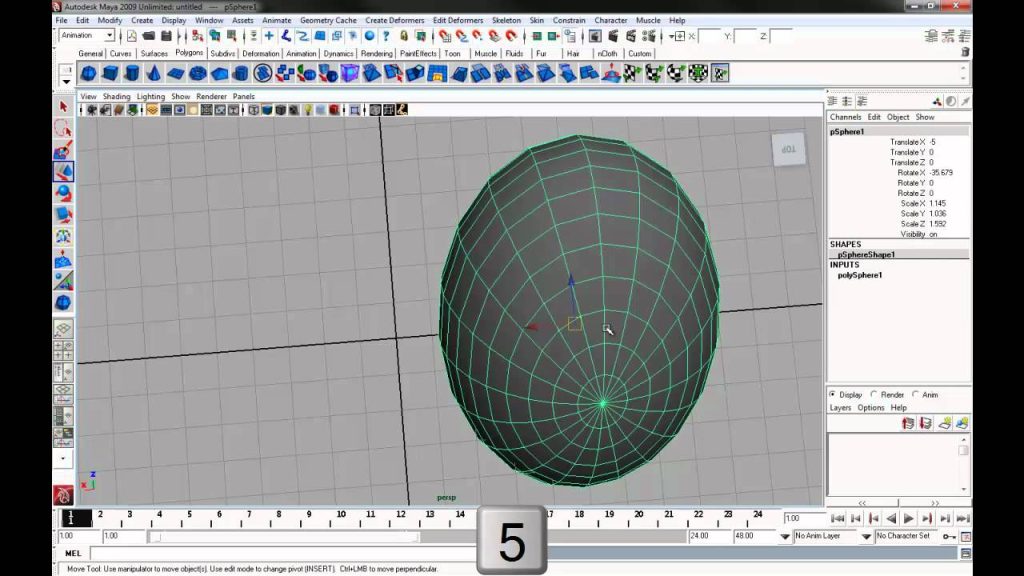This screenshot has width=1024, height=576.
Task: Click the shelf trash can icon
Action: [x=965, y=52]
